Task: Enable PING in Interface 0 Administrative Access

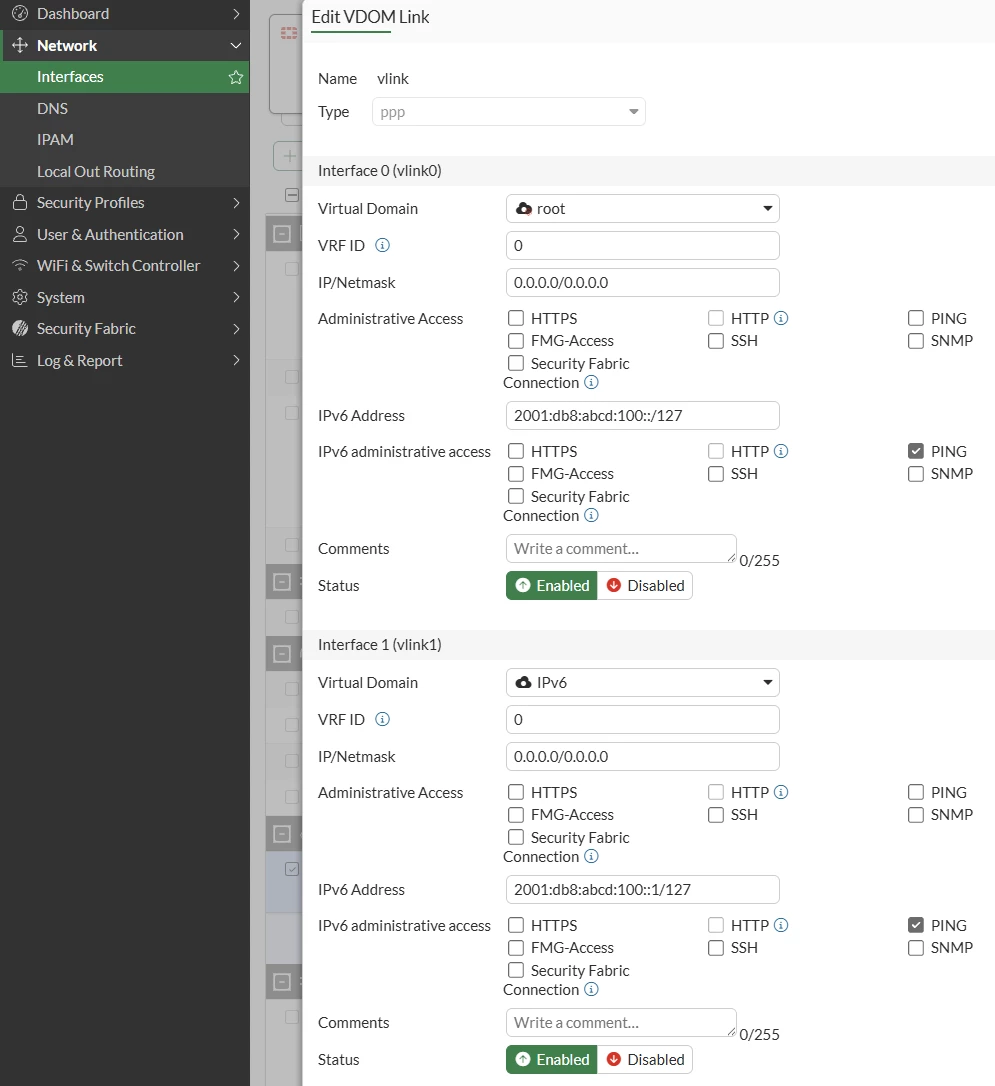Action: [916, 318]
